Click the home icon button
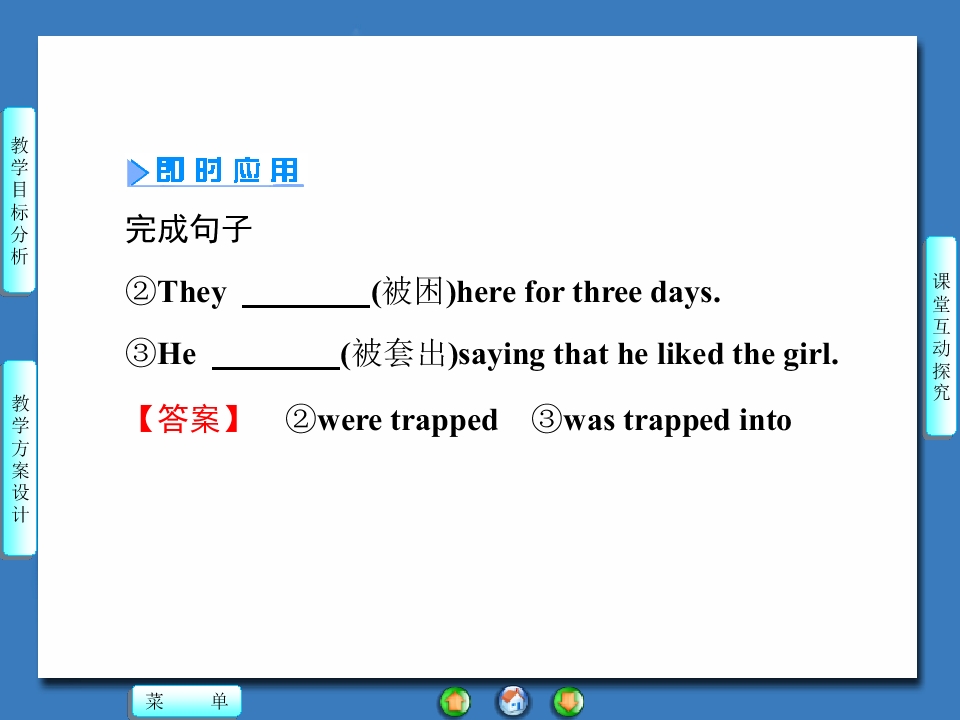 [x=512, y=701]
